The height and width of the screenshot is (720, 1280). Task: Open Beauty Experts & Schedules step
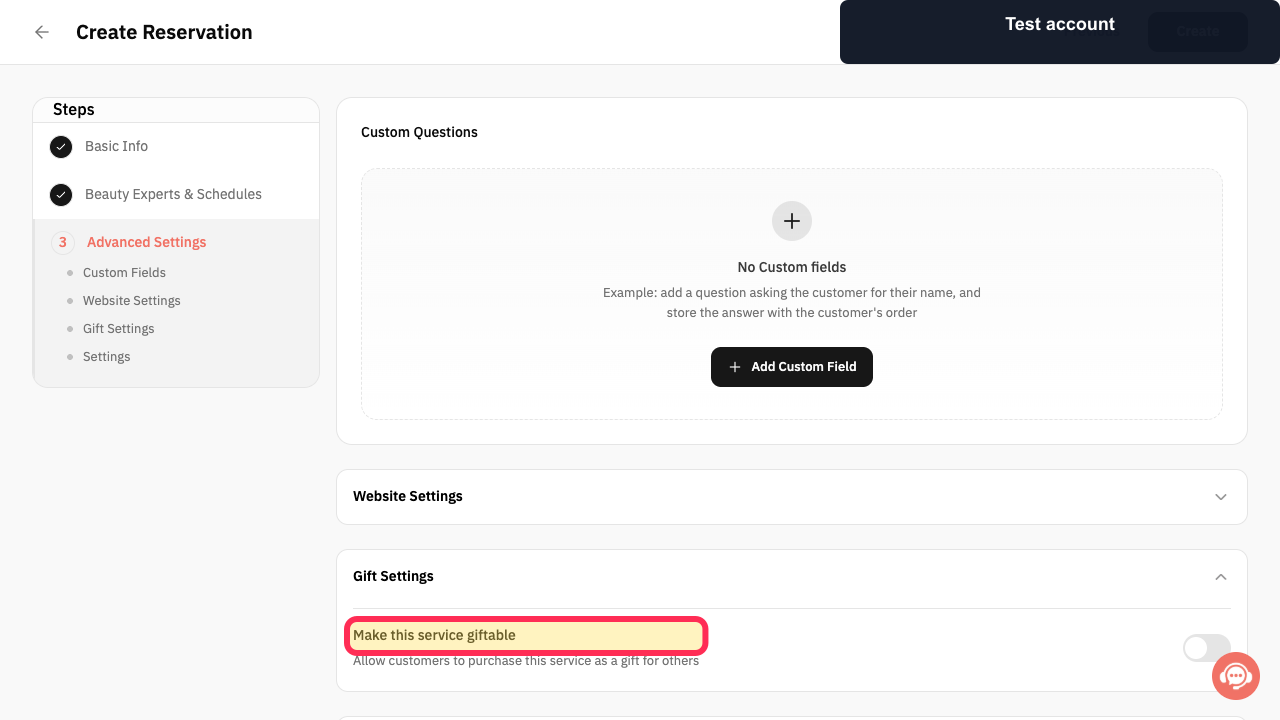pos(173,194)
